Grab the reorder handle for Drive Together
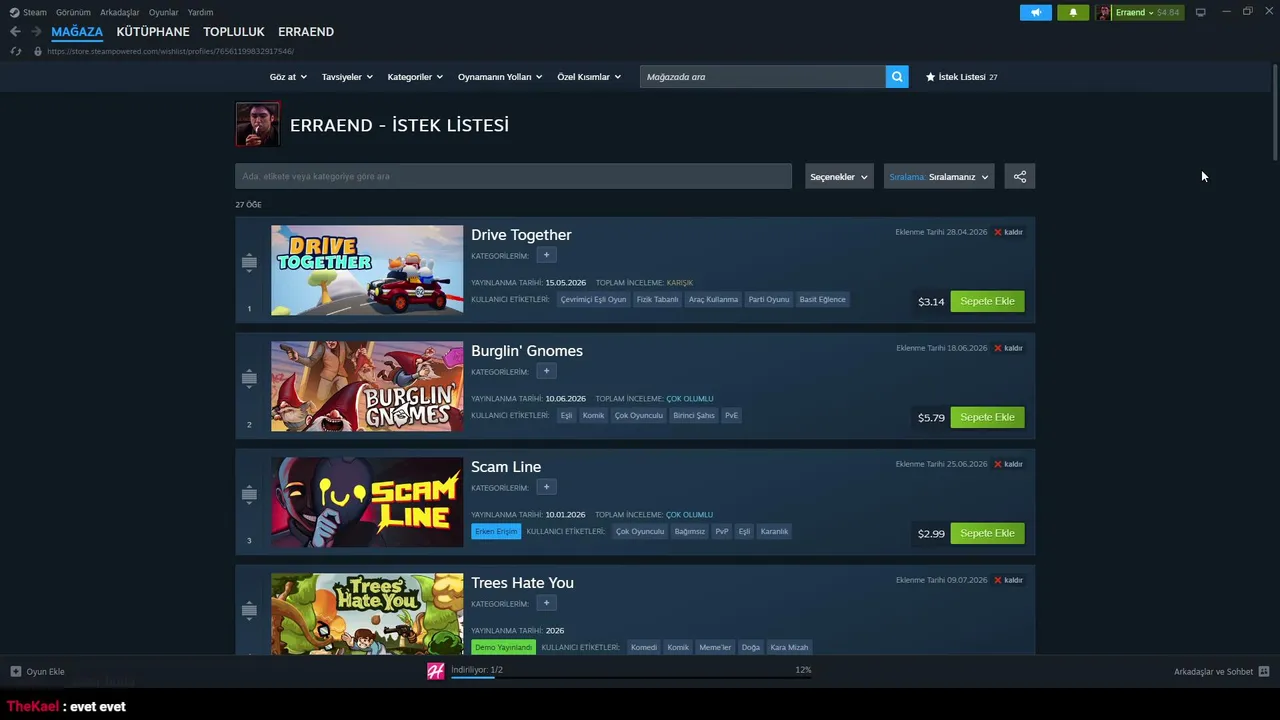 [249, 262]
